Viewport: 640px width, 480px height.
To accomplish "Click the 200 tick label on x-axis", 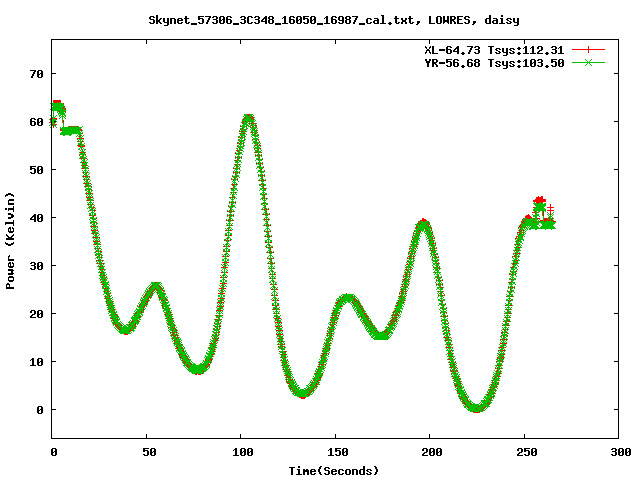I will (x=432, y=452).
